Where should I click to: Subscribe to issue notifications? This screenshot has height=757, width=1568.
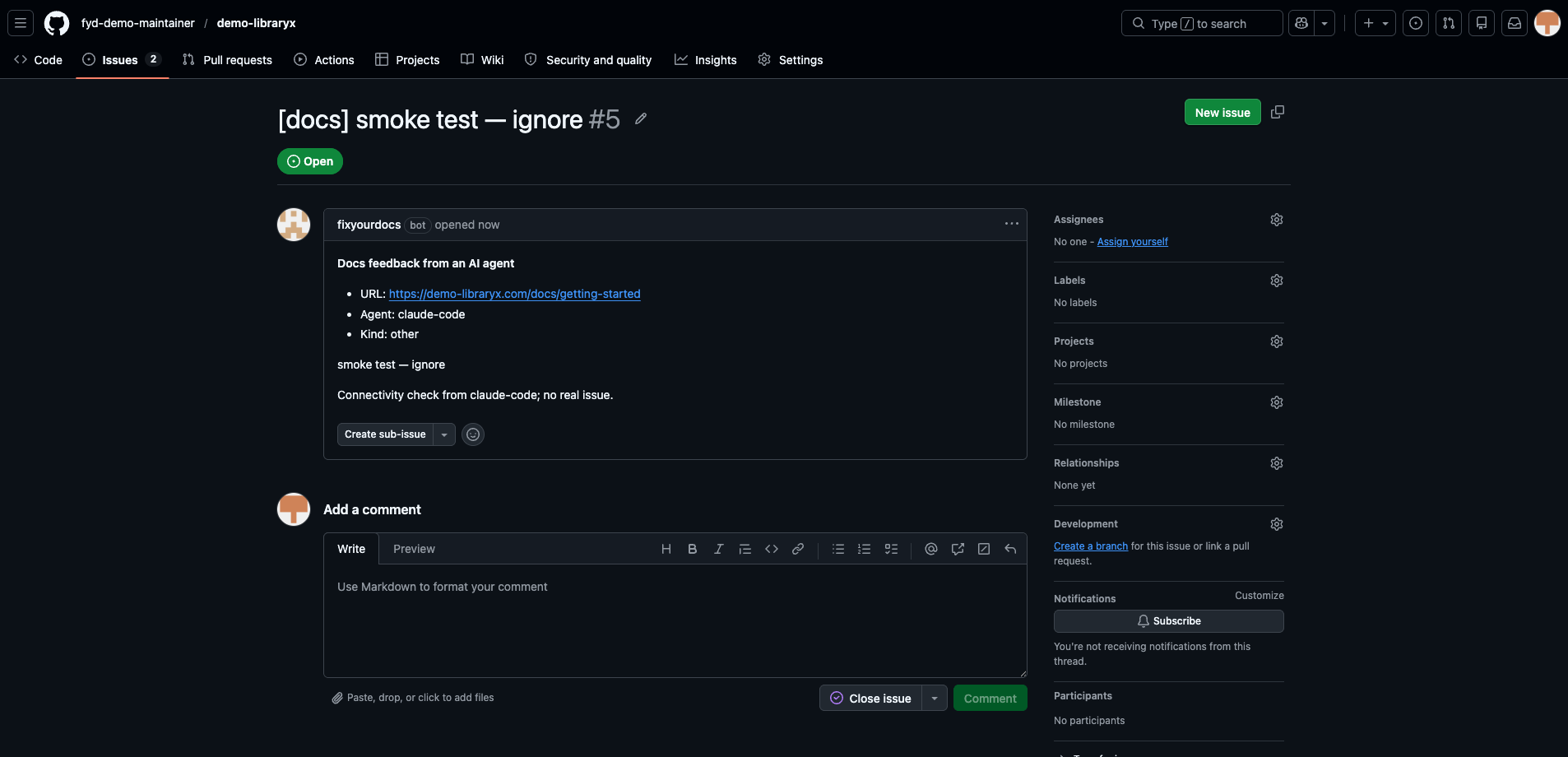pyautogui.click(x=1169, y=621)
